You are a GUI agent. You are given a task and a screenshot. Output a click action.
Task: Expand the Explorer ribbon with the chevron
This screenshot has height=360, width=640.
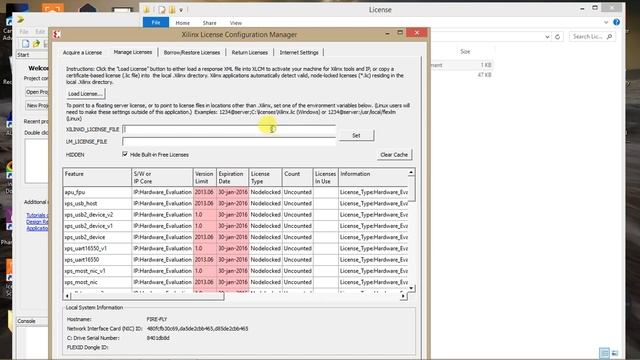pyautogui.click(x=606, y=22)
